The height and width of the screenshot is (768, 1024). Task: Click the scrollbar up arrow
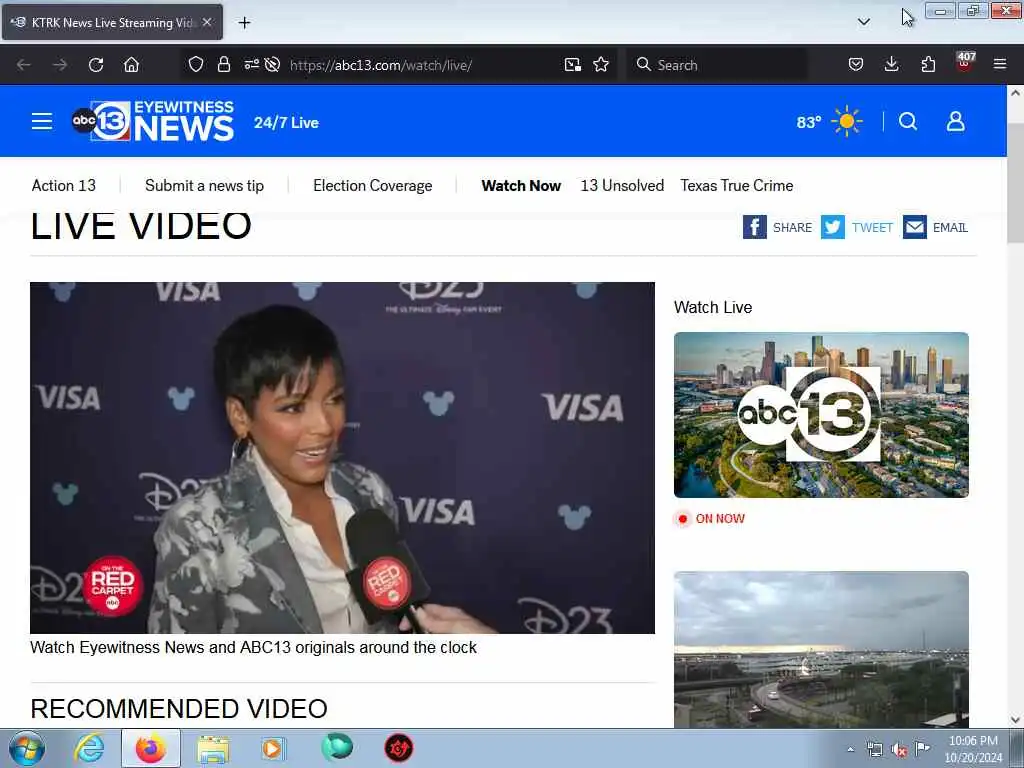coord(1015,93)
